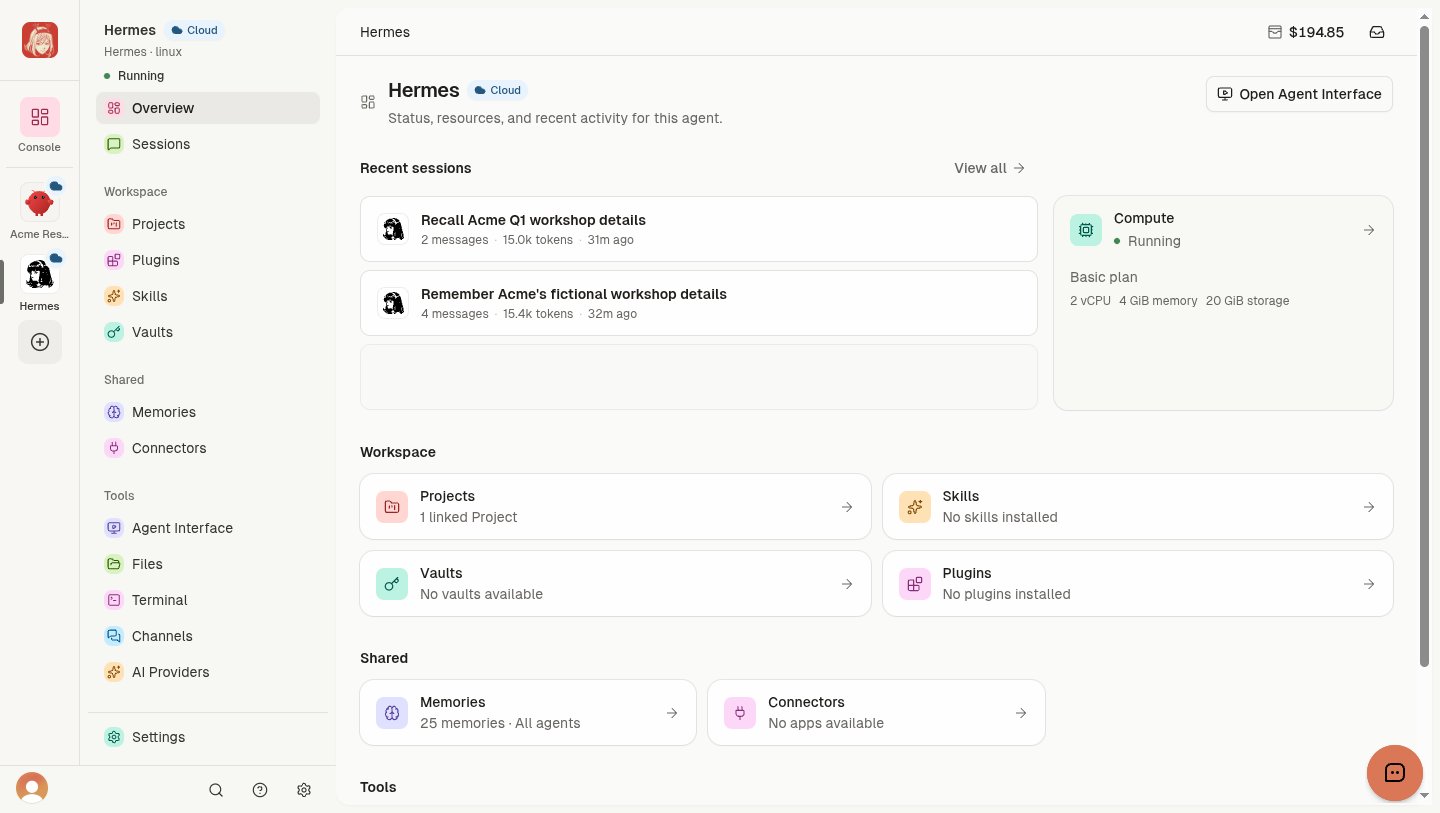This screenshot has height=813, width=1440.
Task: Click the $194.85 balance indicator
Action: pyautogui.click(x=1305, y=32)
